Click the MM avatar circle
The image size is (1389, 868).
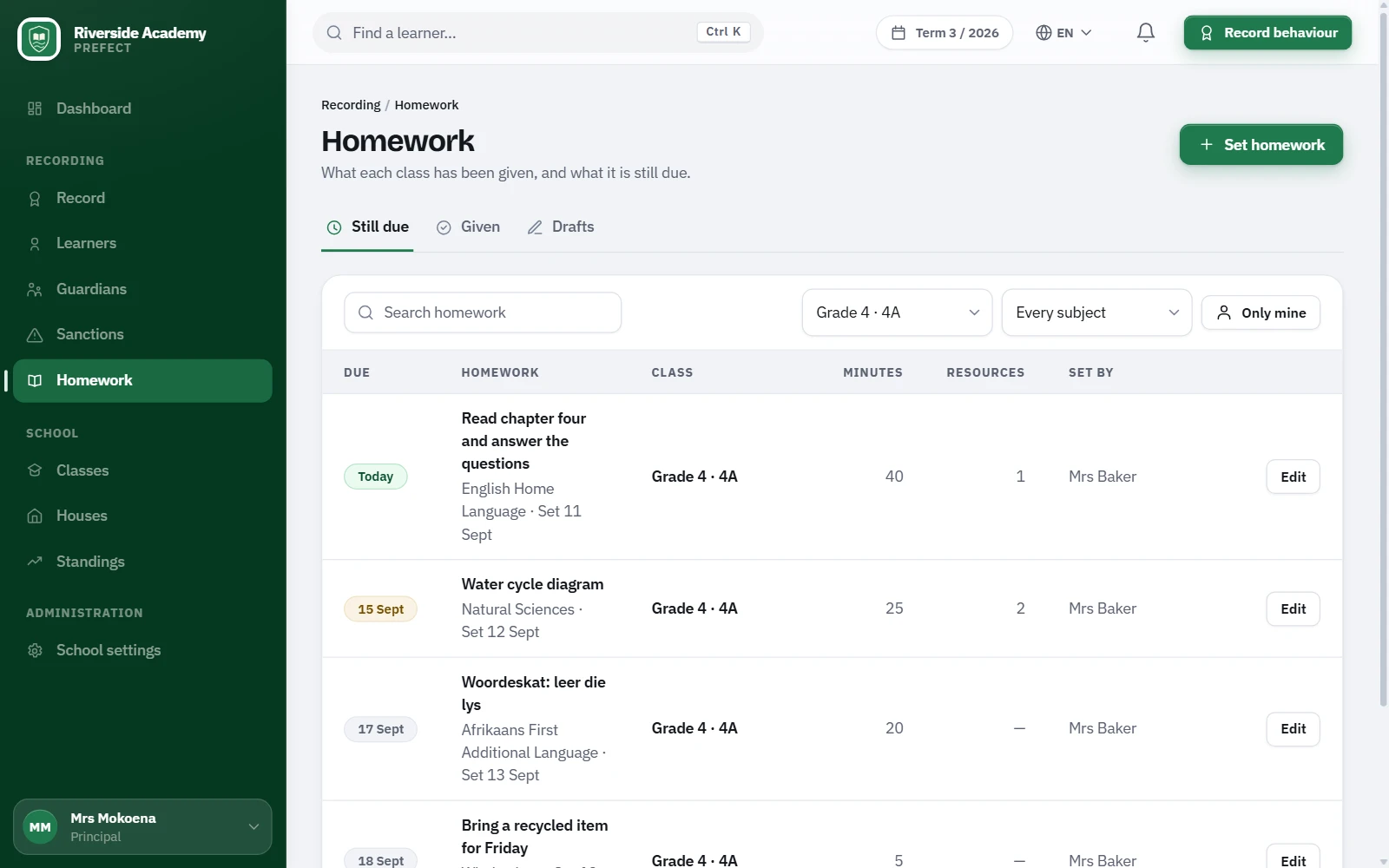pyautogui.click(x=40, y=827)
